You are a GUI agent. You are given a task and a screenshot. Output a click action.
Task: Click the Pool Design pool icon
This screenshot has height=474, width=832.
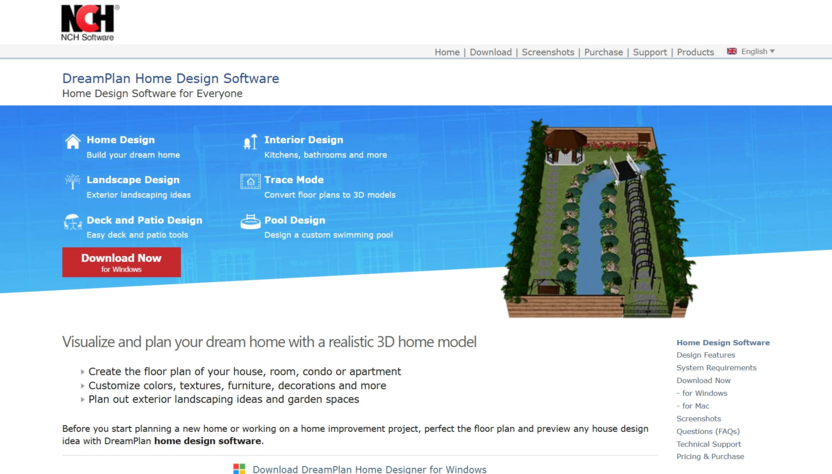[x=250, y=221]
